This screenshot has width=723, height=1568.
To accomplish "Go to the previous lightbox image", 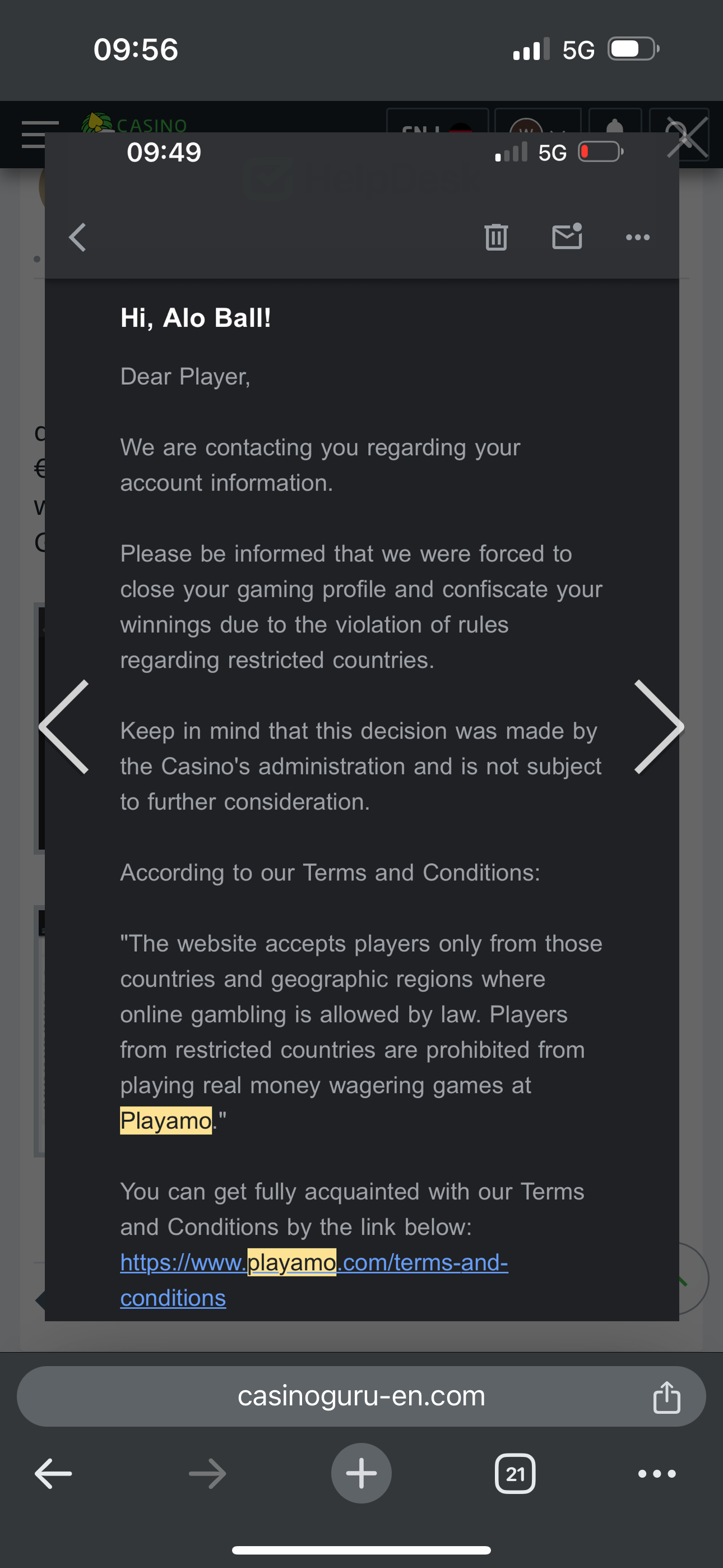I will [64, 727].
